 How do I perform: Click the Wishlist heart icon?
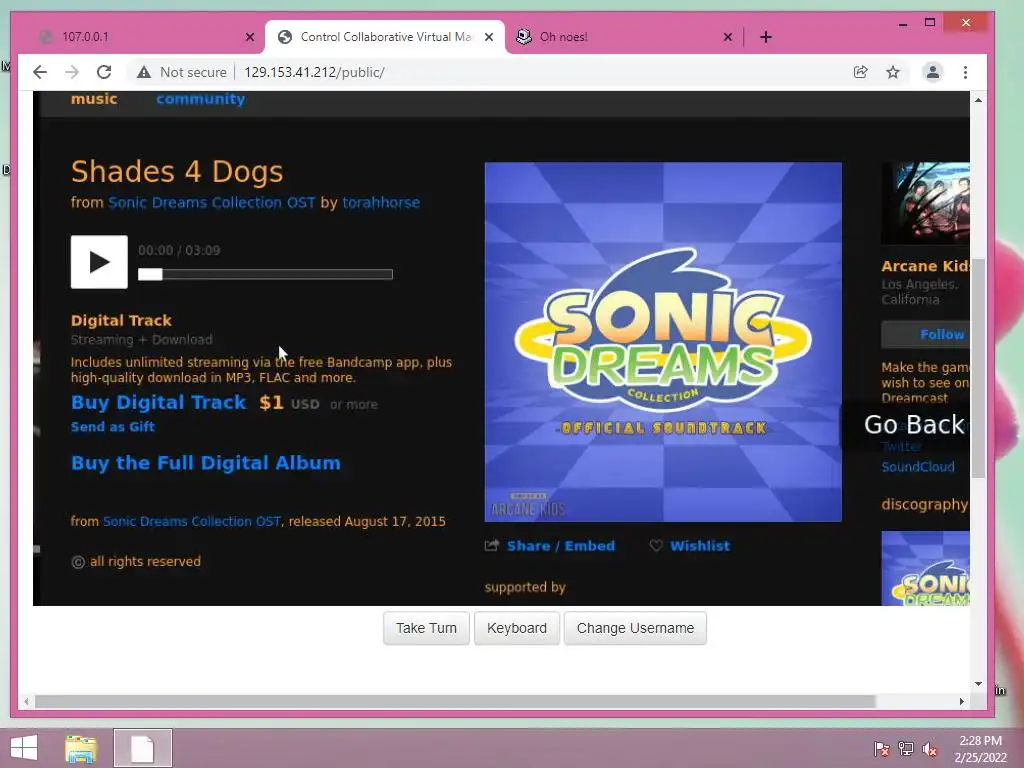[656, 545]
